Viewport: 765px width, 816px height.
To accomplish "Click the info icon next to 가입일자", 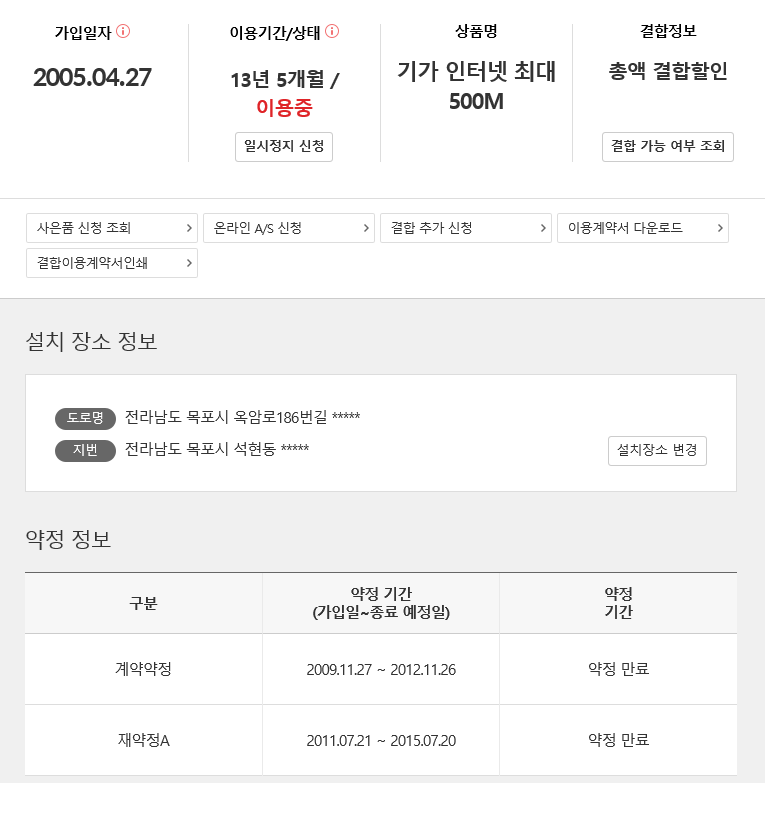I will [123, 31].
